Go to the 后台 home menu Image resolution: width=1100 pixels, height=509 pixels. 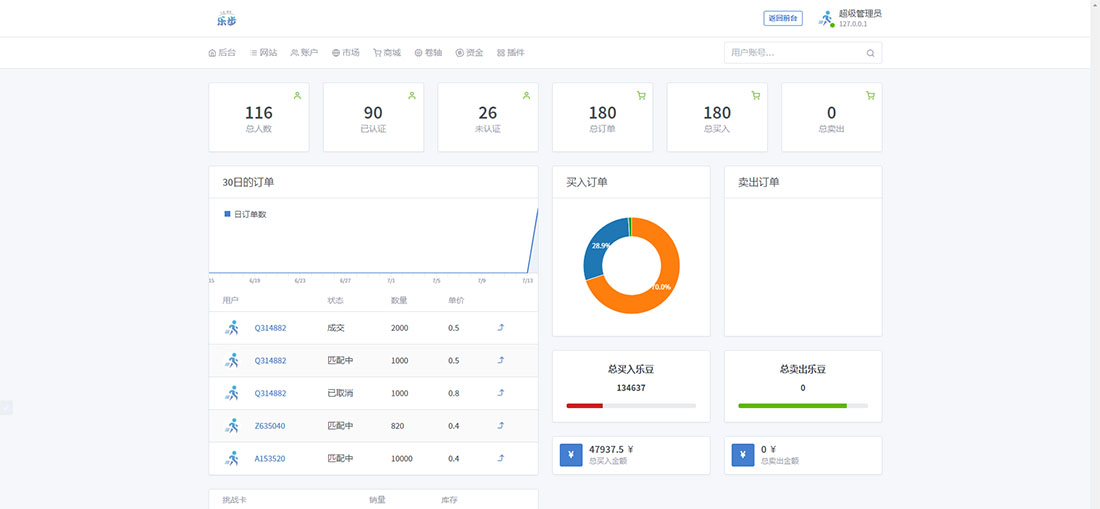222,53
